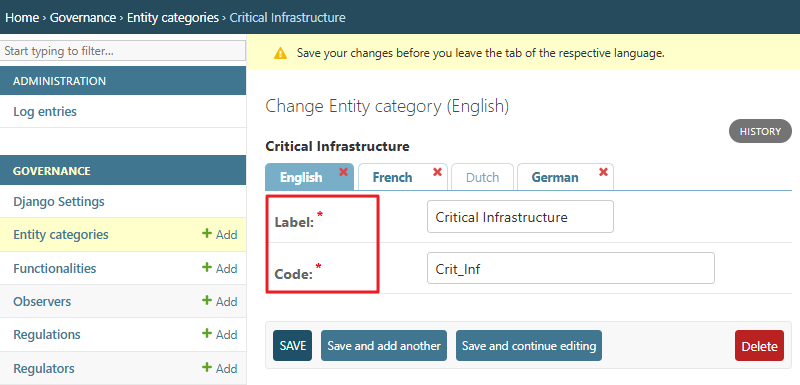Viewport: 800px width, 385px height.
Task: Open Observers sidebar item
Action: 42,301
